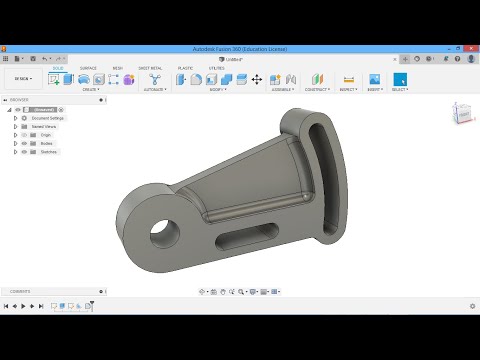Jump to timeline beginning
This screenshot has width=480, height=360.
(6, 306)
